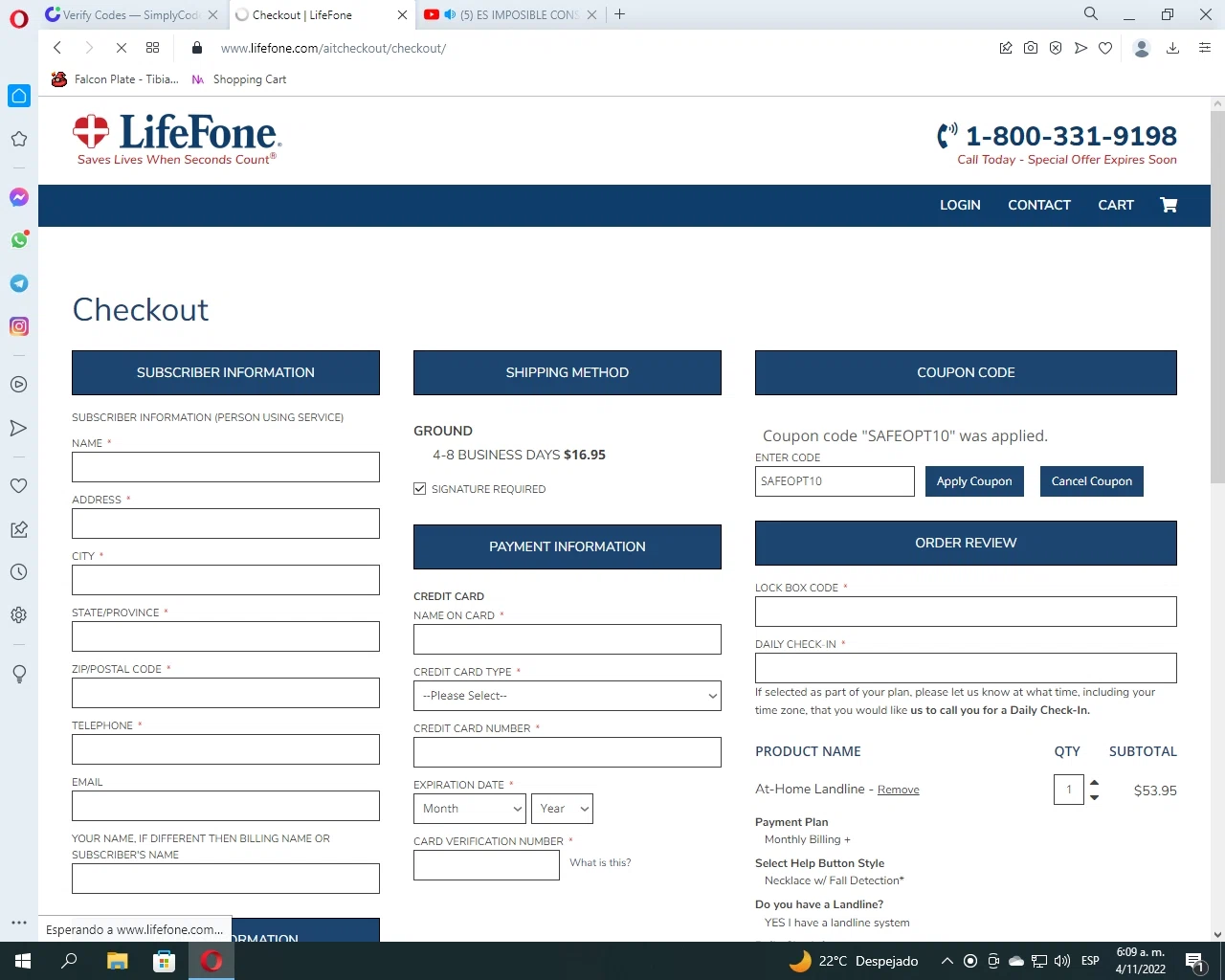Go back to the previous page
1225x980 pixels.
(x=57, y=48)
